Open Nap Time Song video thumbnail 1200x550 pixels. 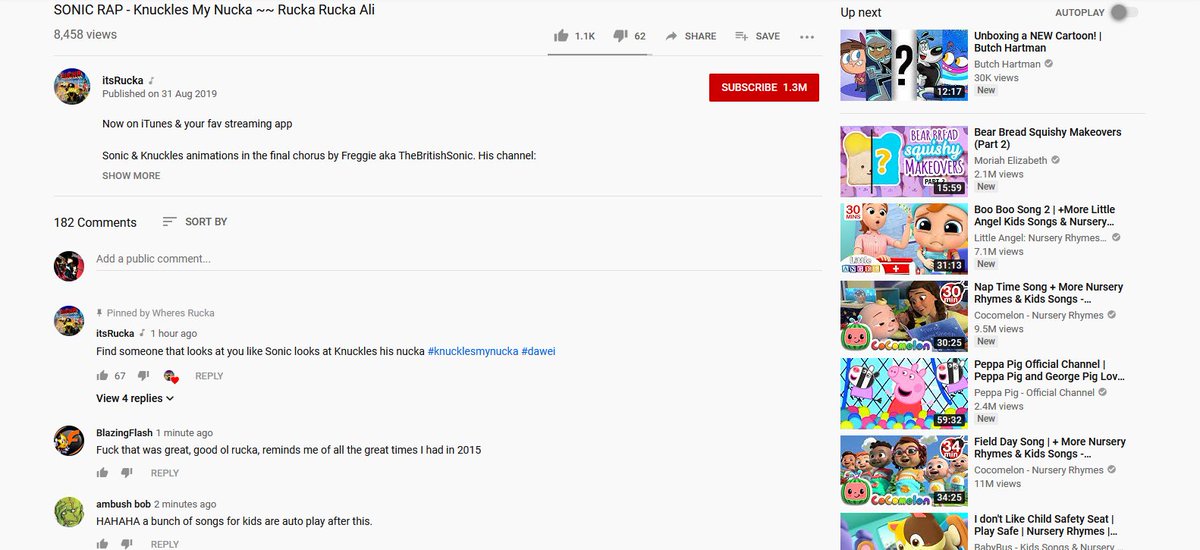tap(903, 315)
